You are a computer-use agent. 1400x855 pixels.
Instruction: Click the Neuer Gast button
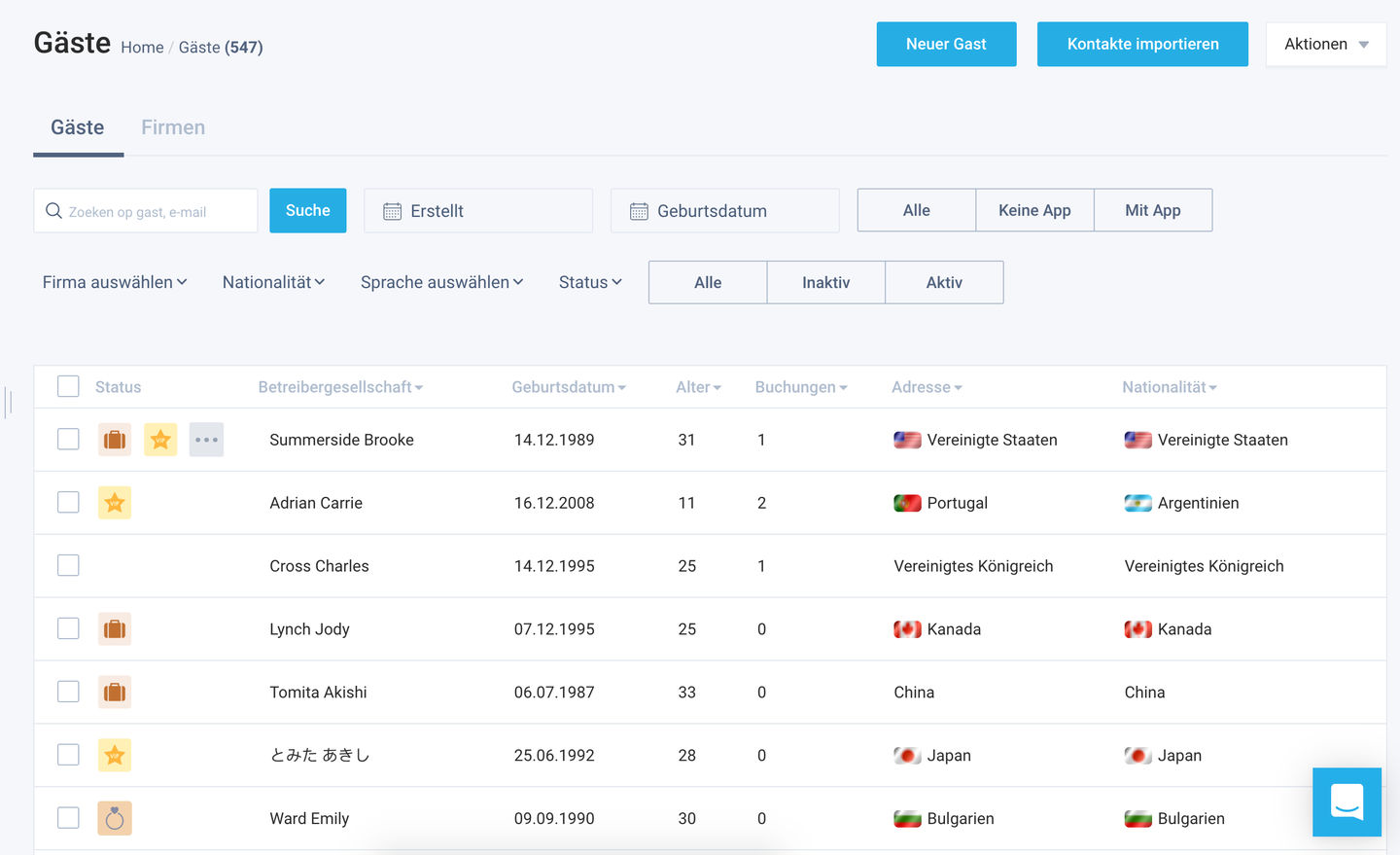point(946,44)
